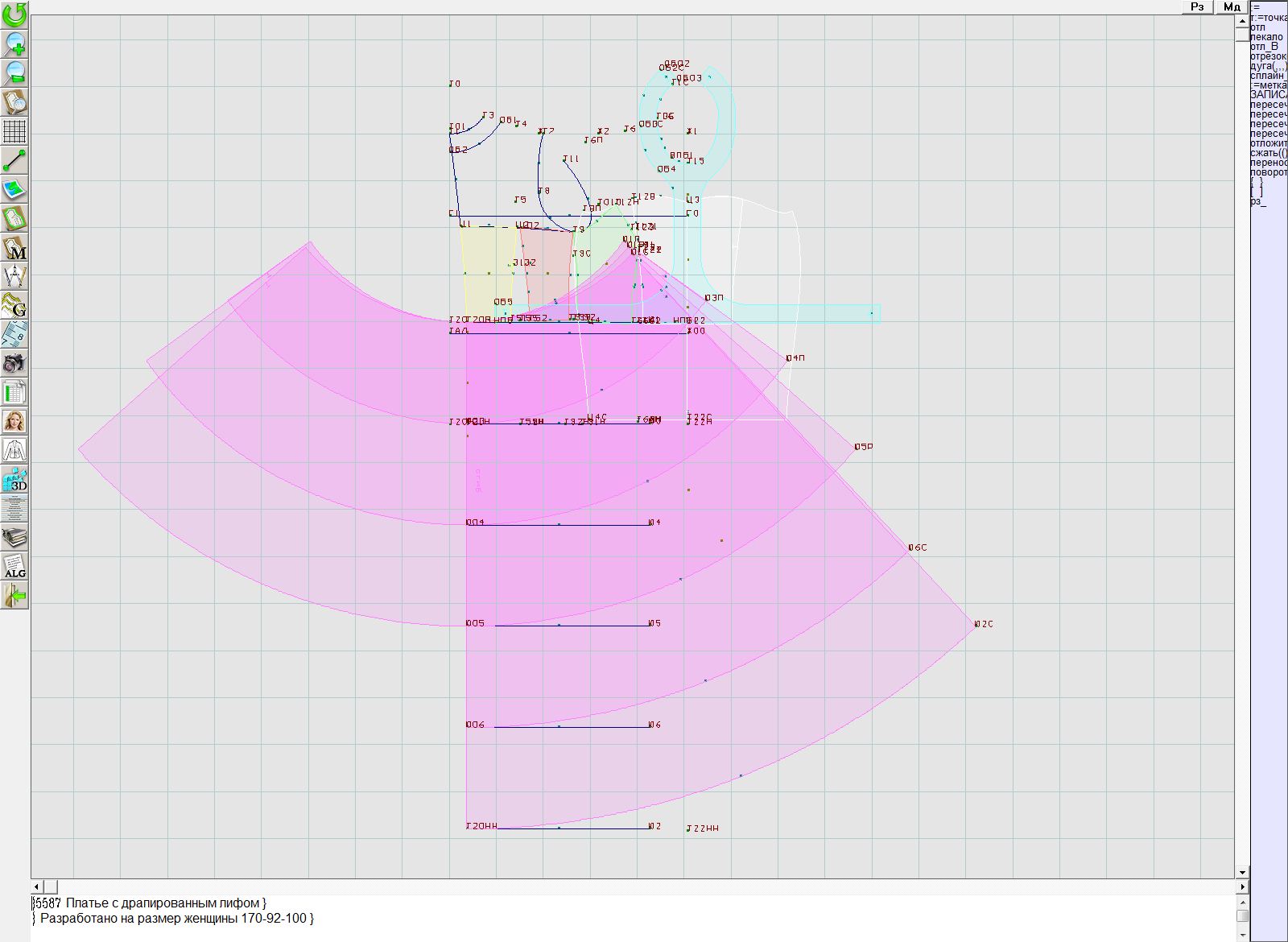This screenshot has width=1288, height=942.
Task: Show the jacket garment sketch icon
Action: [14, 450]
